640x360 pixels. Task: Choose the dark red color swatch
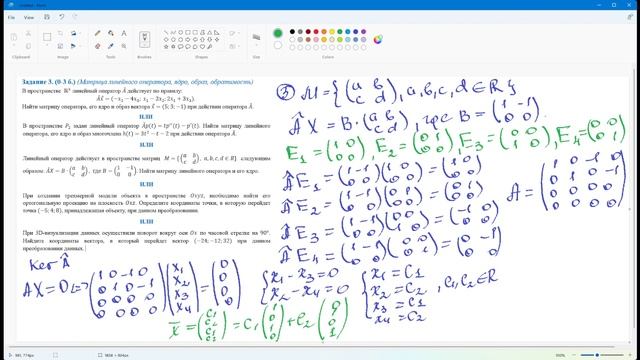pyautogui.click(x=308, y=31)
